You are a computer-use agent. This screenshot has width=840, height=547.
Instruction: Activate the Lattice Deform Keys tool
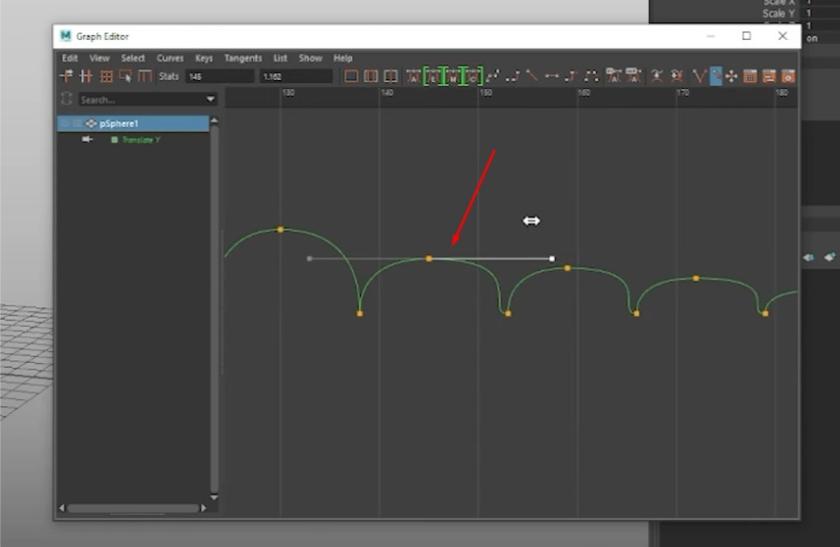coord(106,76)
